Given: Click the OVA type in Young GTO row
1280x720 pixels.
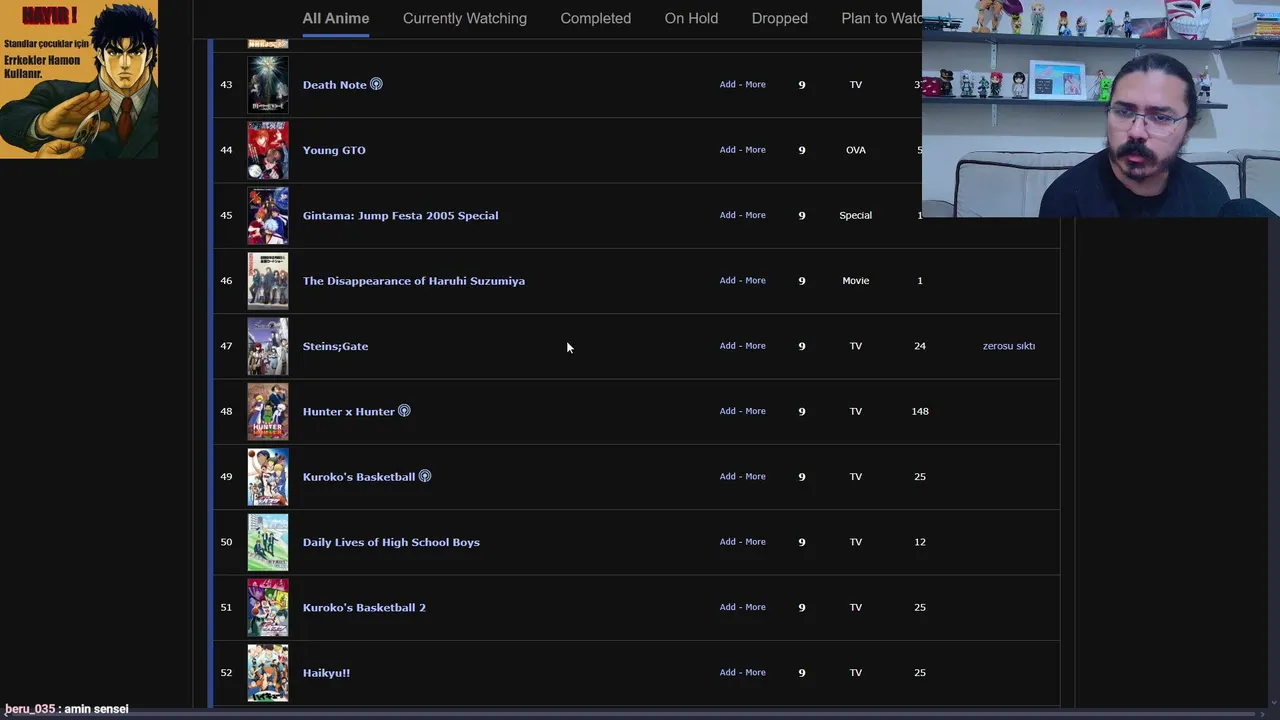Looking at the screenshot, I should 856,150.
